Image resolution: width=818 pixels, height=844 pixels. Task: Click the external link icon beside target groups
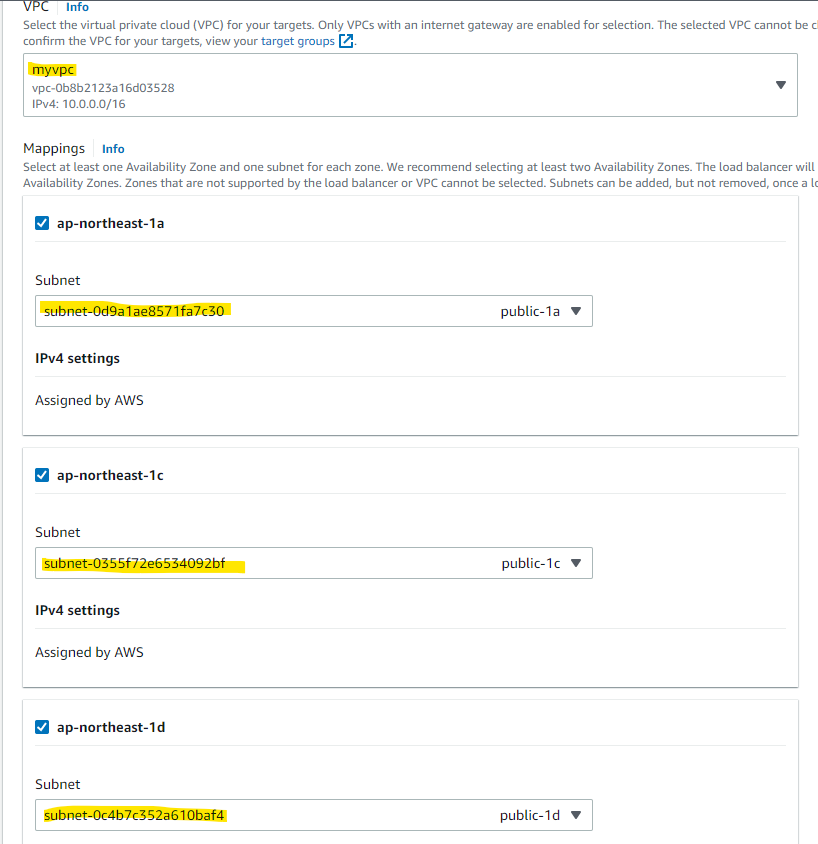[346, 41]
